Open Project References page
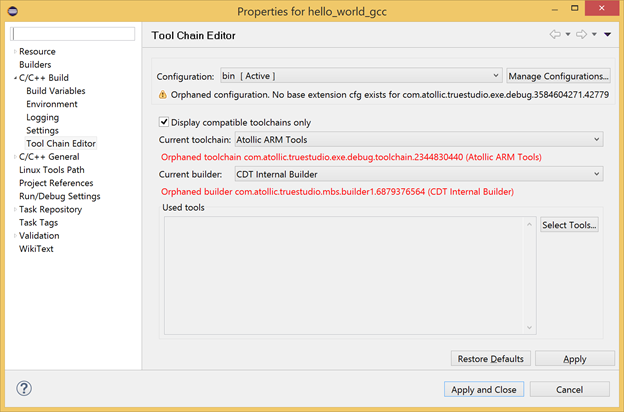Screen dimensions: 624x412 tap(56, 183)
